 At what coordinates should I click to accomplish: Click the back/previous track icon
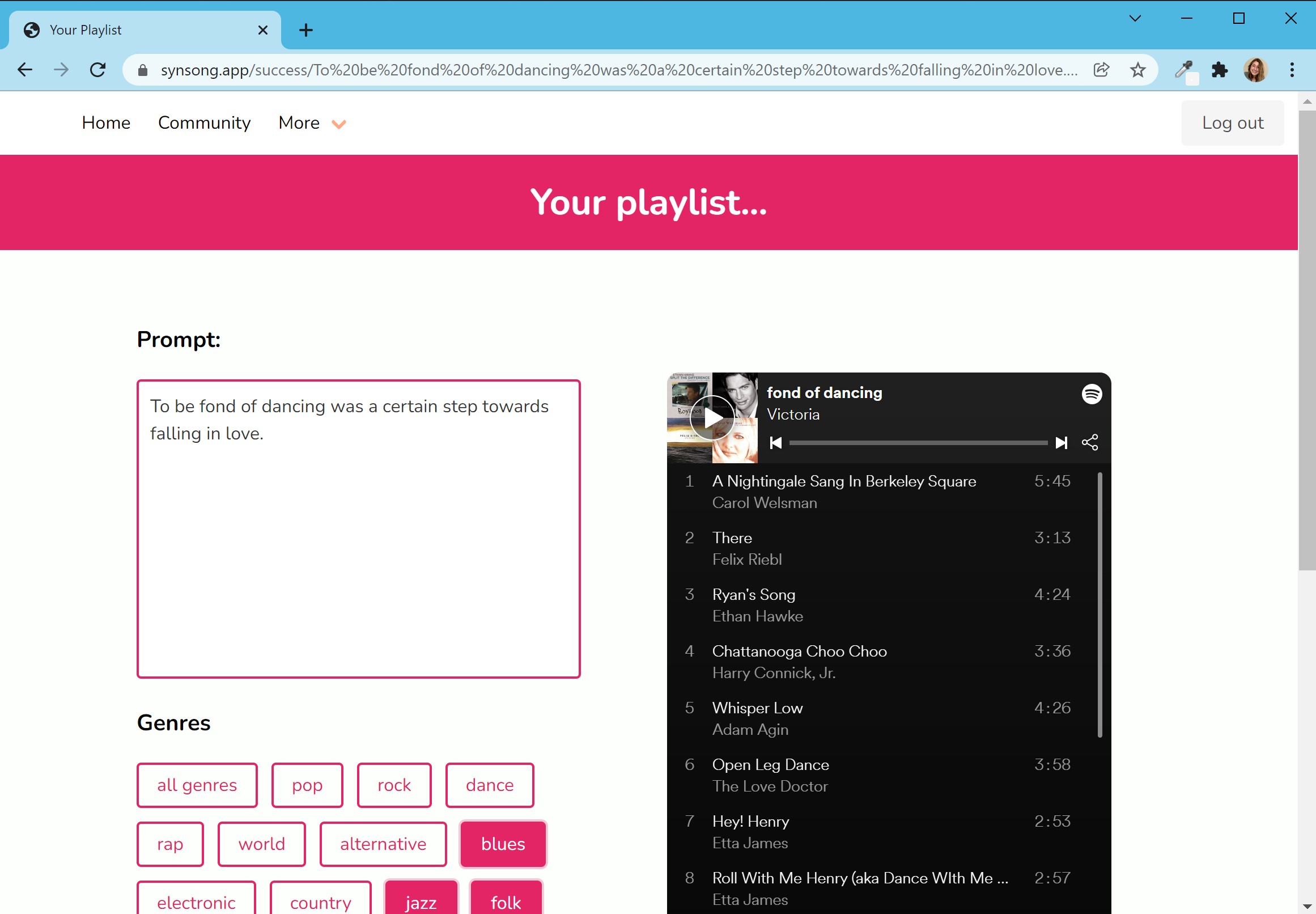(777, 442)
